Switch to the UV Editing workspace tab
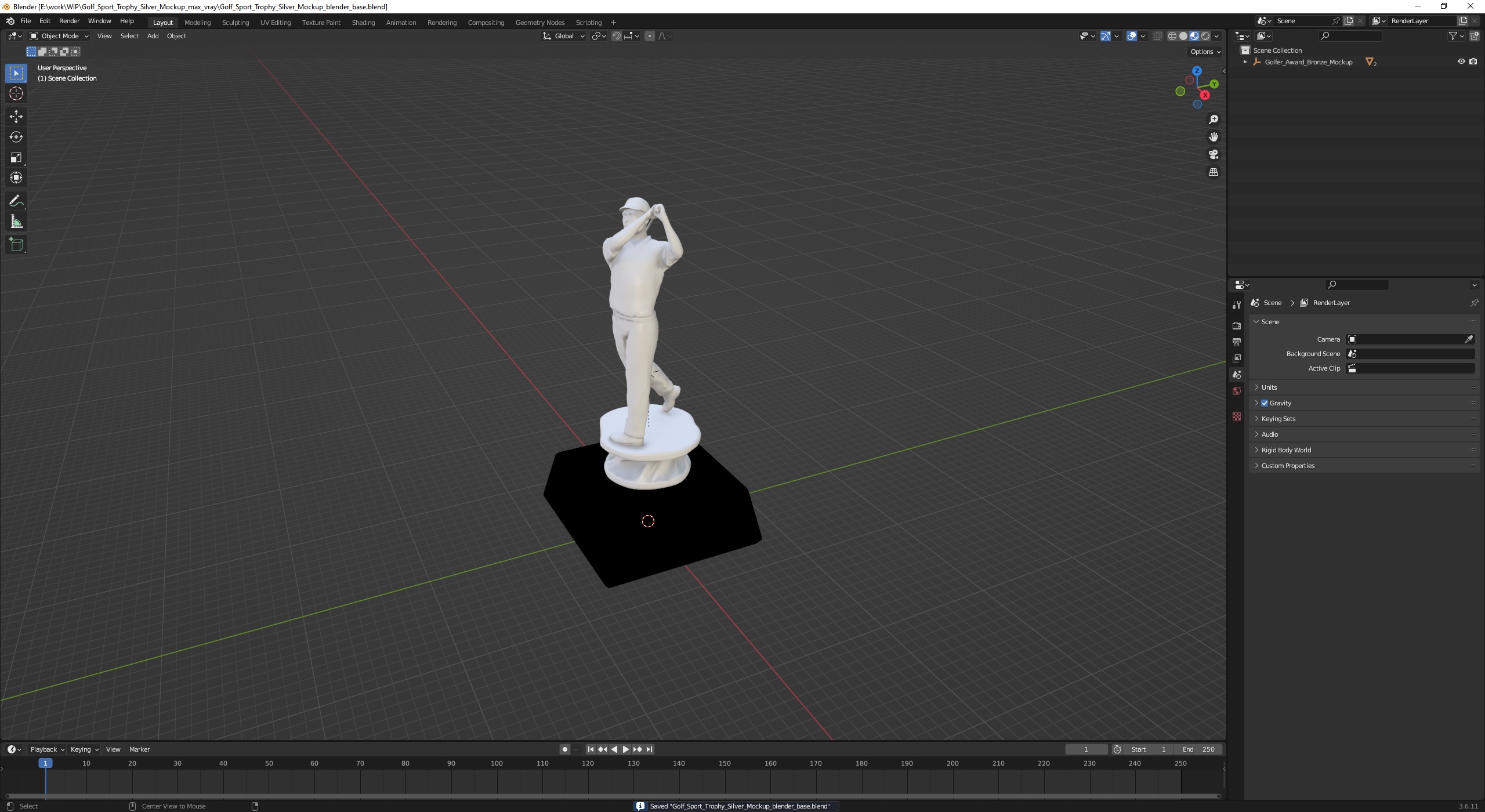 [x=276, y=23]
